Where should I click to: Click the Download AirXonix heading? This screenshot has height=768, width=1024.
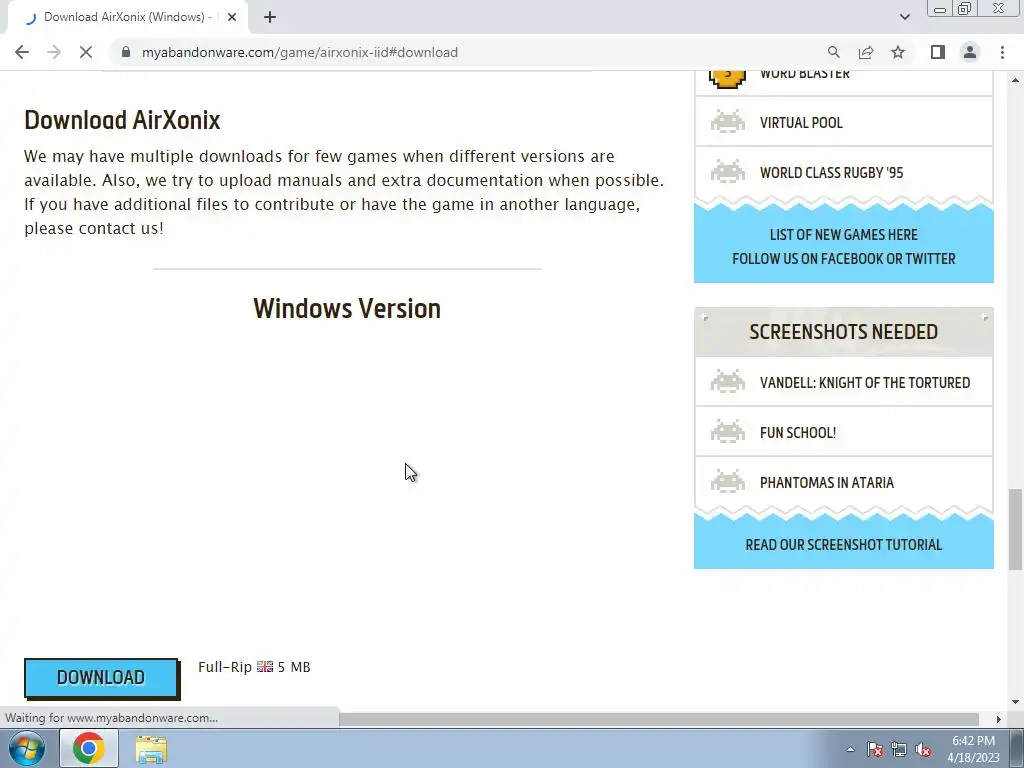(x=122, y=120)
